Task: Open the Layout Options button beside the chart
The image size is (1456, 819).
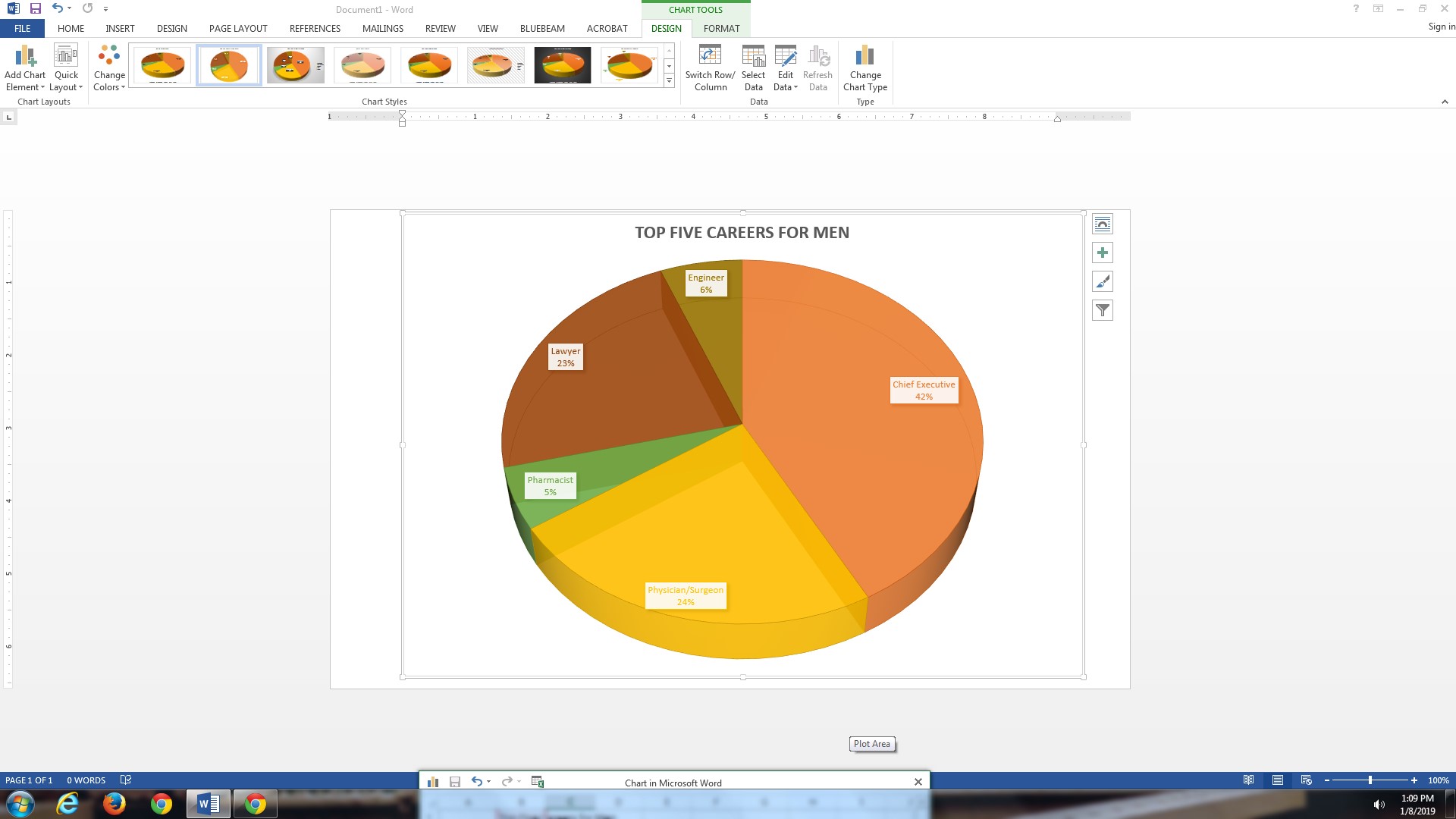Action: 1103,224
